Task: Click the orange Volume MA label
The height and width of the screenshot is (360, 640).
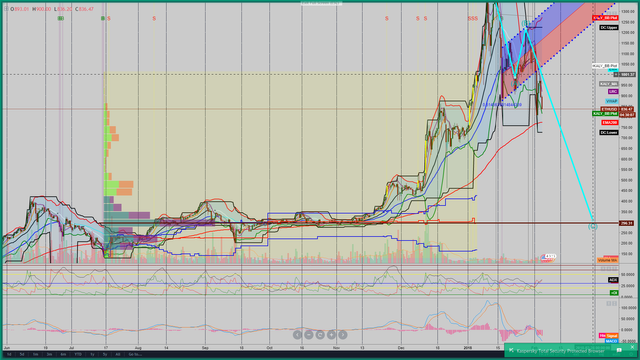Action: pos(608,260)
